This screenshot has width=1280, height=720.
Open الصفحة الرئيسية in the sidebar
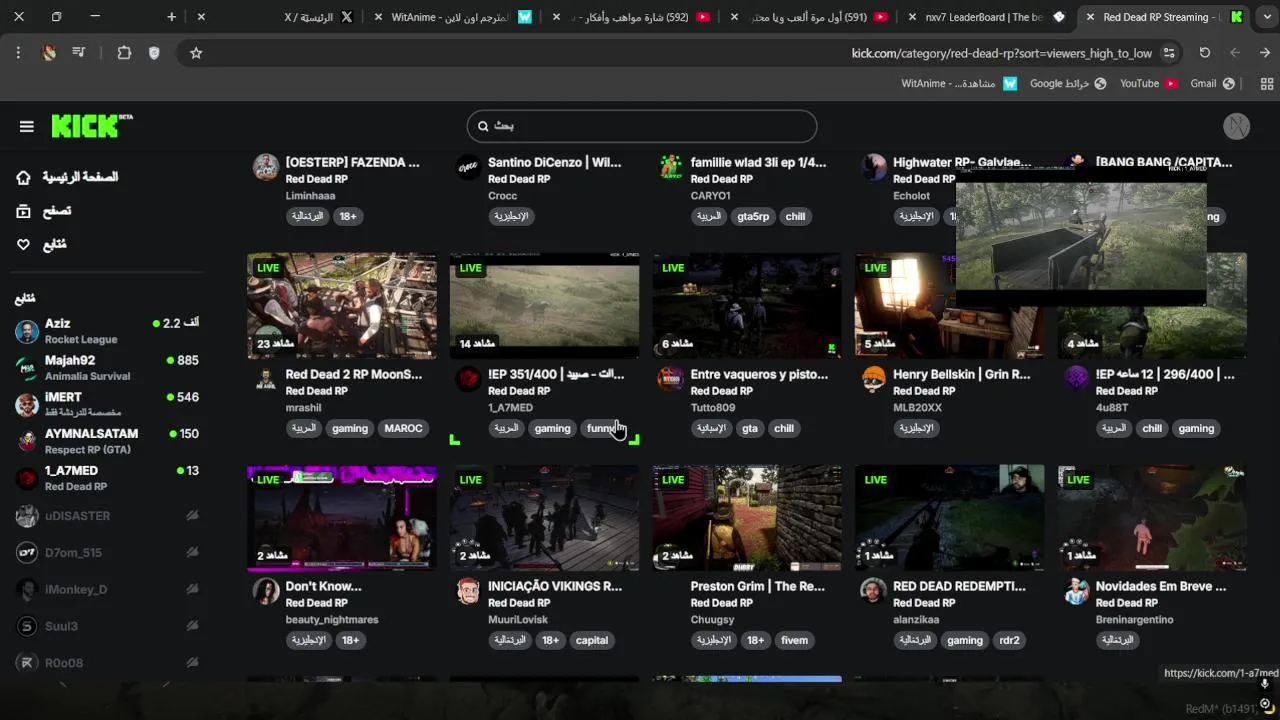[x=80, y=177]
